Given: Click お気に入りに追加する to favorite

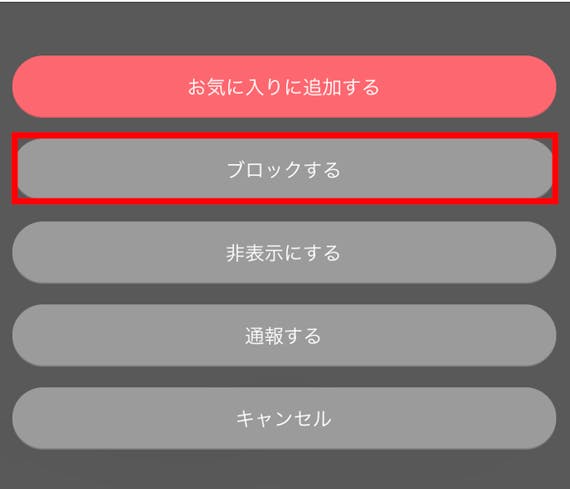Looking at the screenshot, I should coord(284,87).
